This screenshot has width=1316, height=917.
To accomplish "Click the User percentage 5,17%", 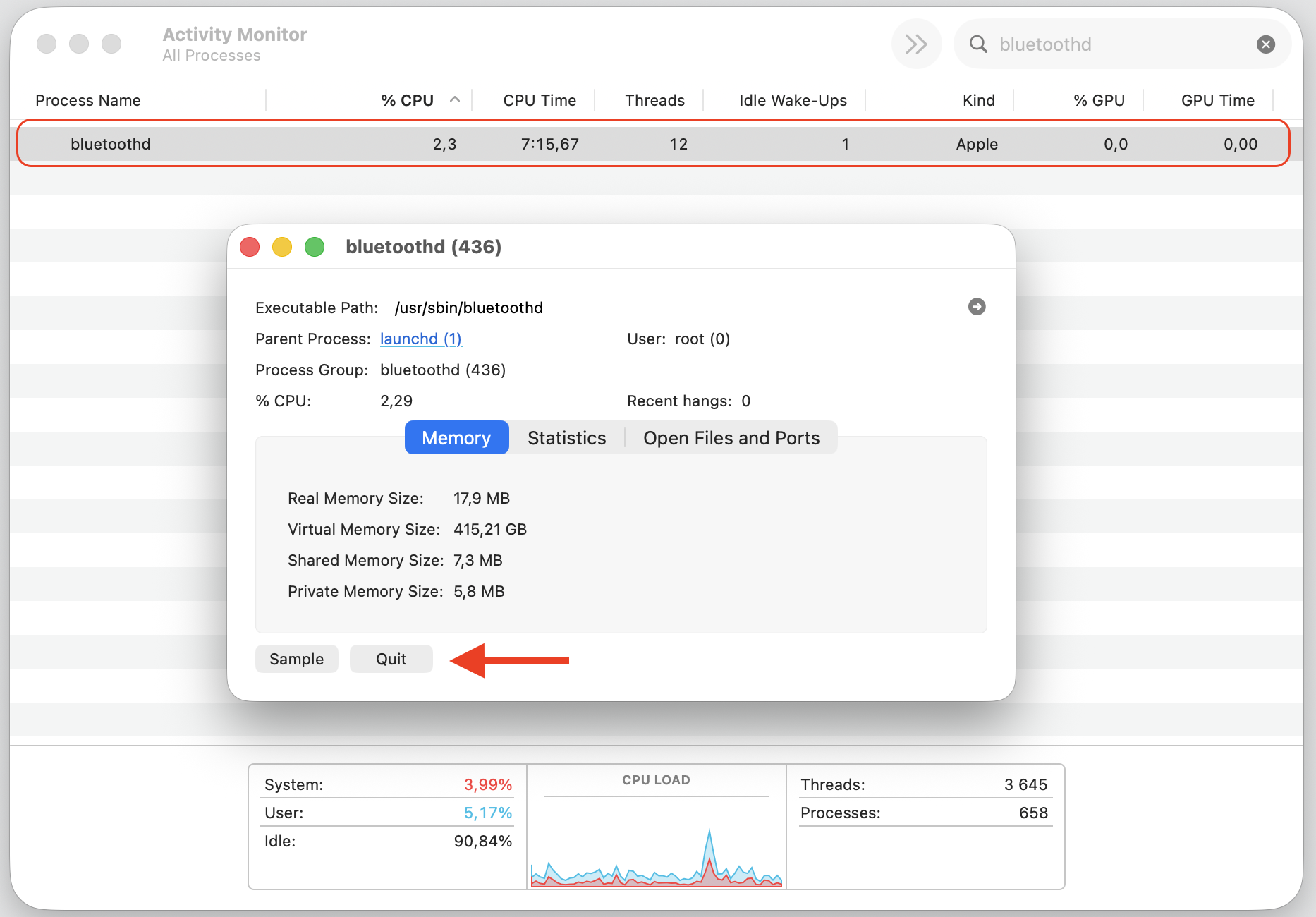I will click(x=488, y=813).
